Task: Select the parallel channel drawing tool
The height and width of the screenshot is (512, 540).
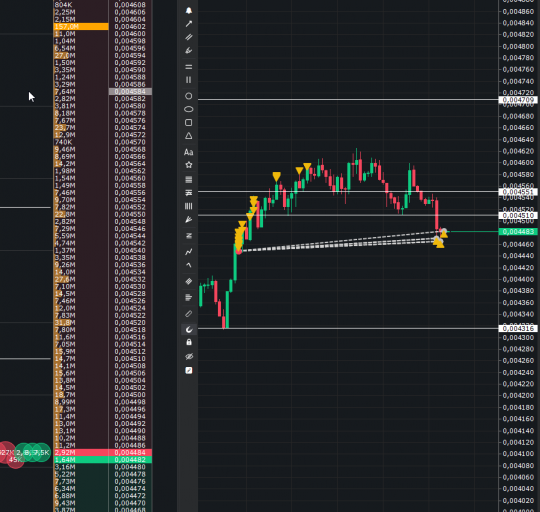Action: tap(189, 37)
